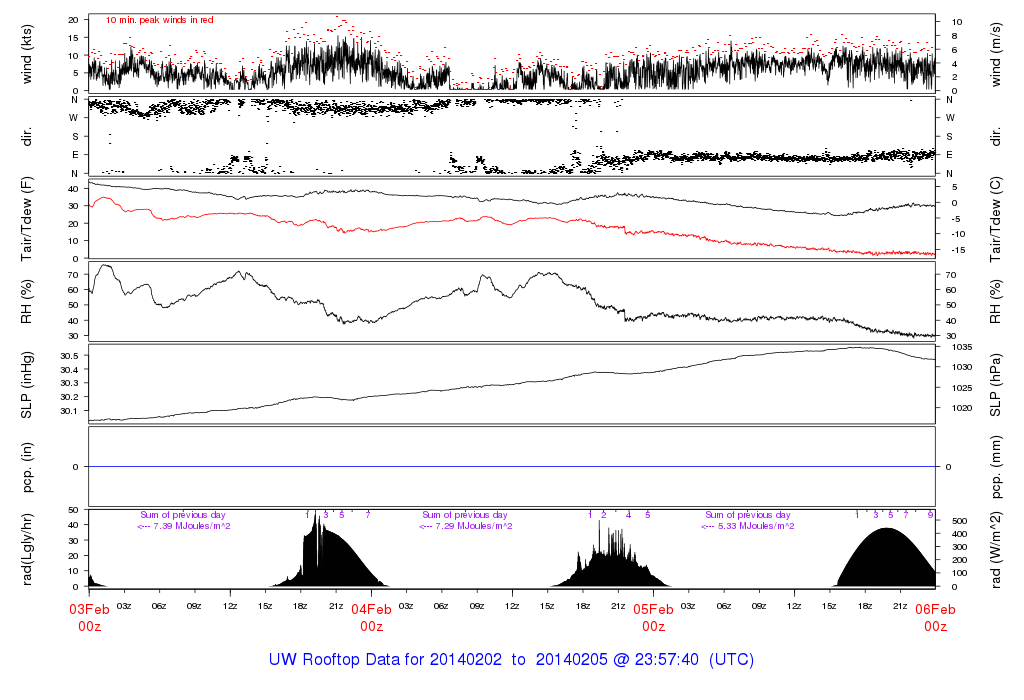
Task: Click the pcp. (in) axis label
Action: [x=28, y=467]
